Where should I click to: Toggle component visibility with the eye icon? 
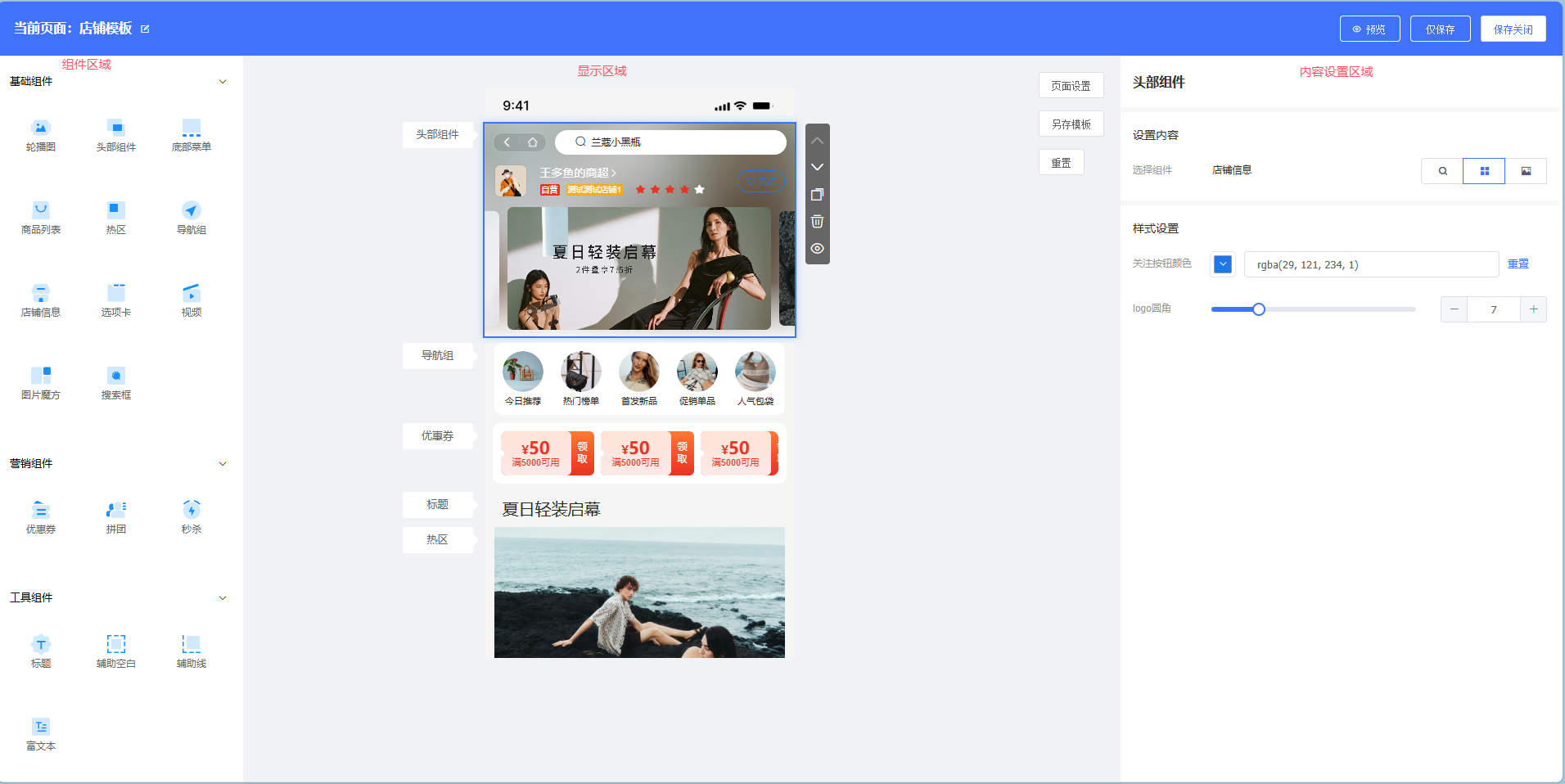817,249
